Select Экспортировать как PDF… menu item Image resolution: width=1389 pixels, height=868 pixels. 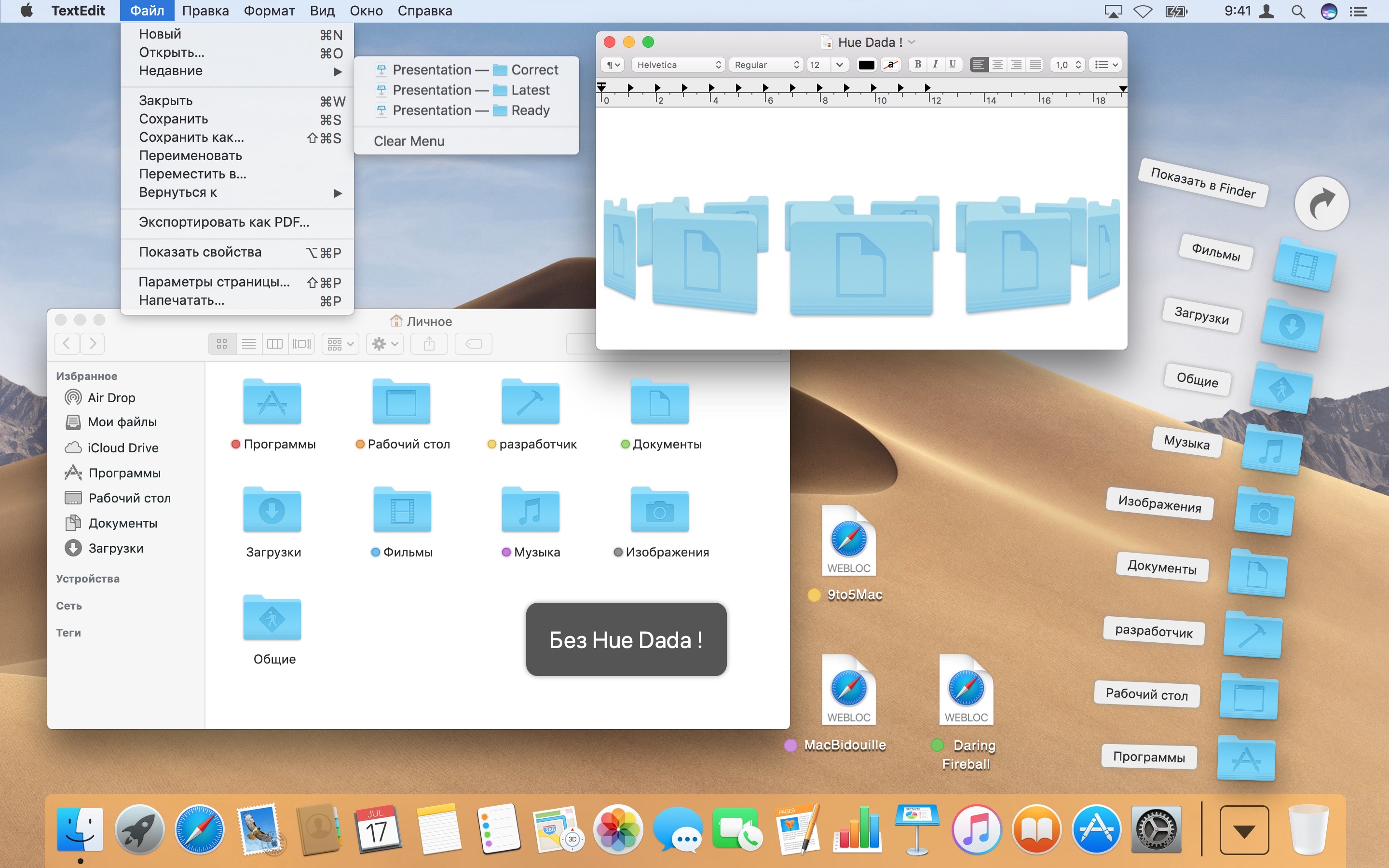point(236,222)
